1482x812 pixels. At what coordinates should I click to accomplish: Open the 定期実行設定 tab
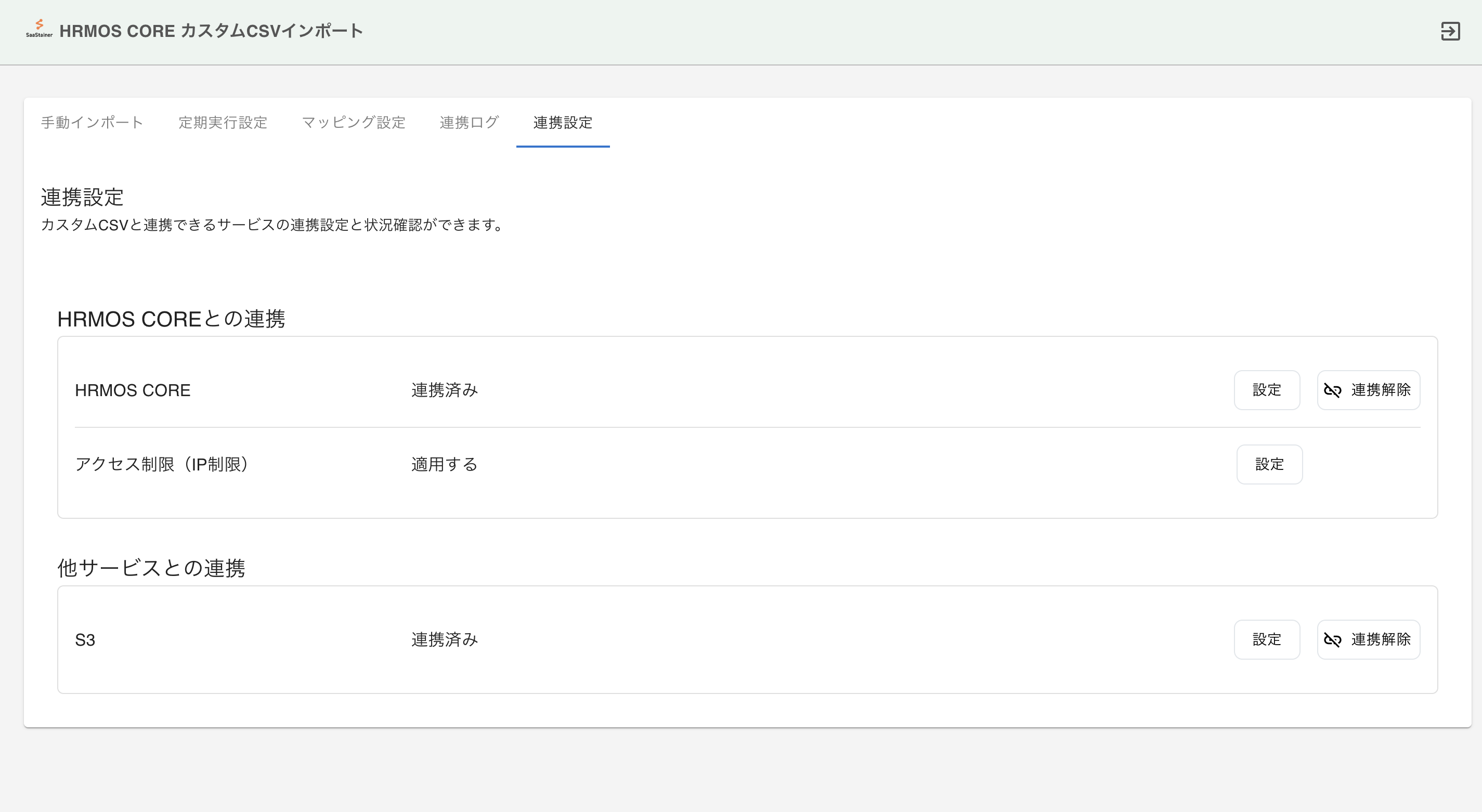223,123
